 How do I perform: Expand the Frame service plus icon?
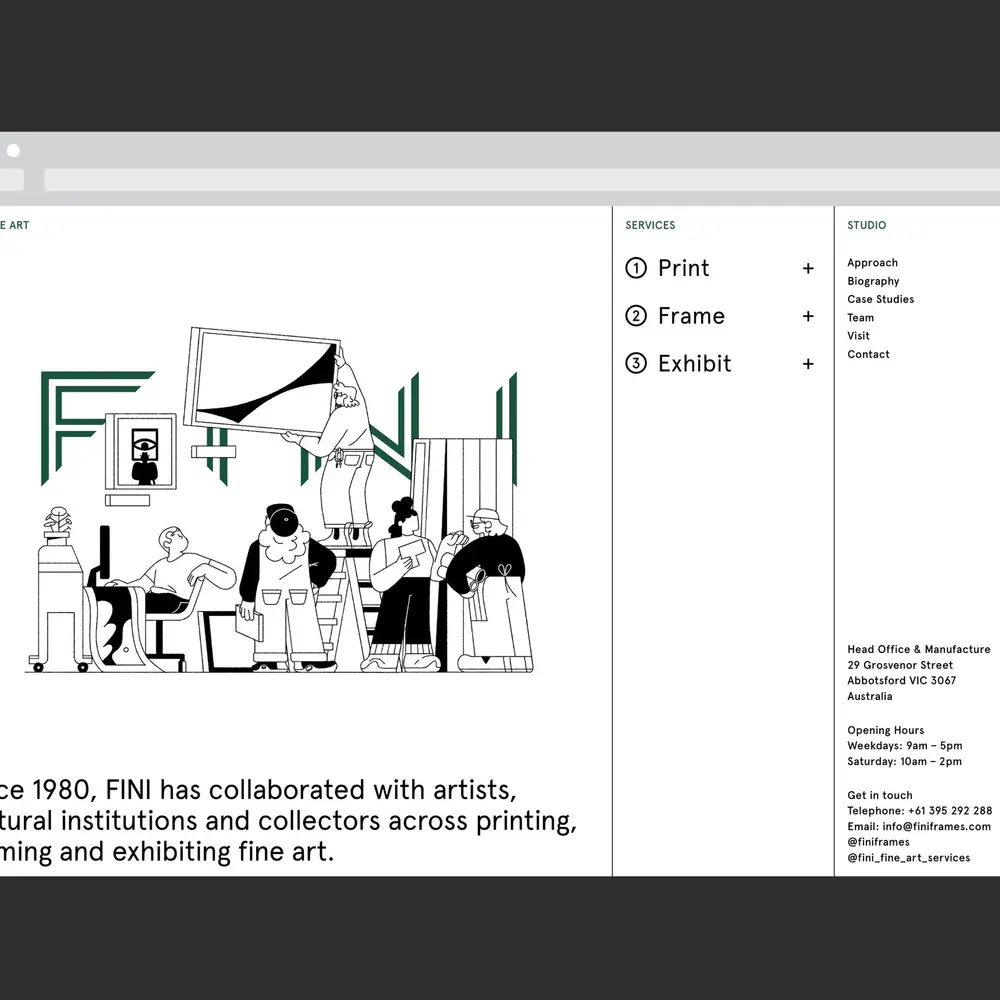tap(808, 316)
